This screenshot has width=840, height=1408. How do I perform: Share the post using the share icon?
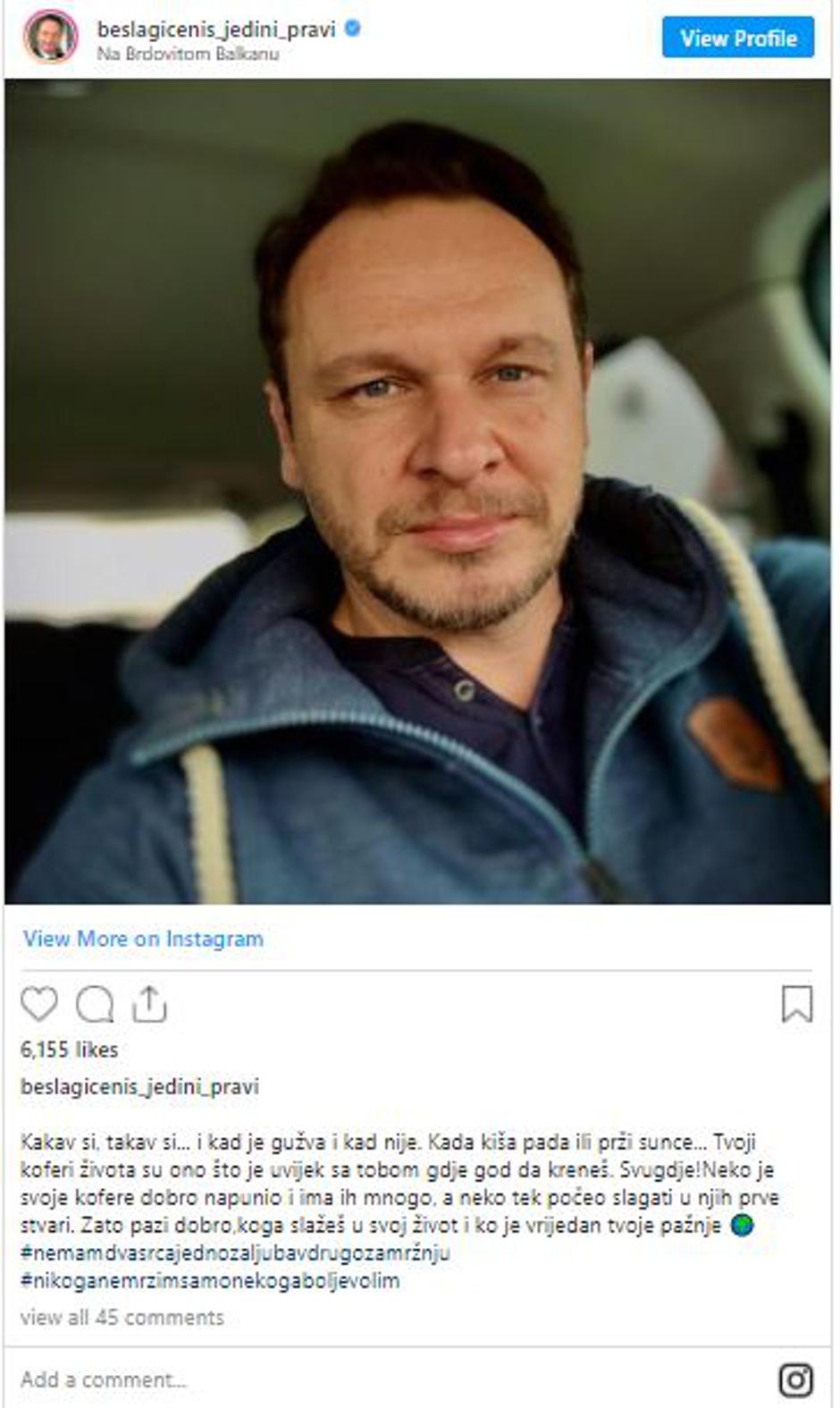click(149, 1004)
